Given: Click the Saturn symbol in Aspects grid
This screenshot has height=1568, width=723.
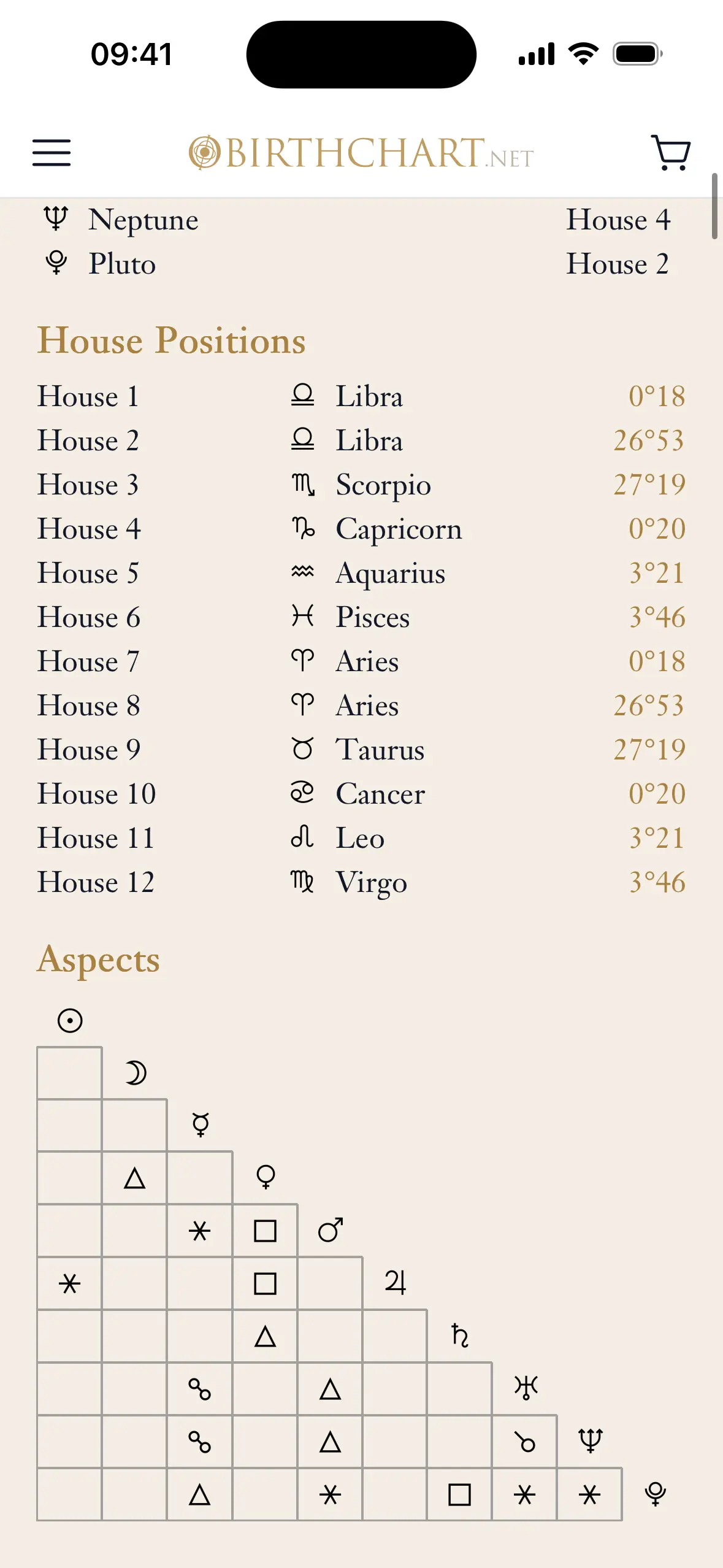Looking at the screenshot, I should (460, 1335).
